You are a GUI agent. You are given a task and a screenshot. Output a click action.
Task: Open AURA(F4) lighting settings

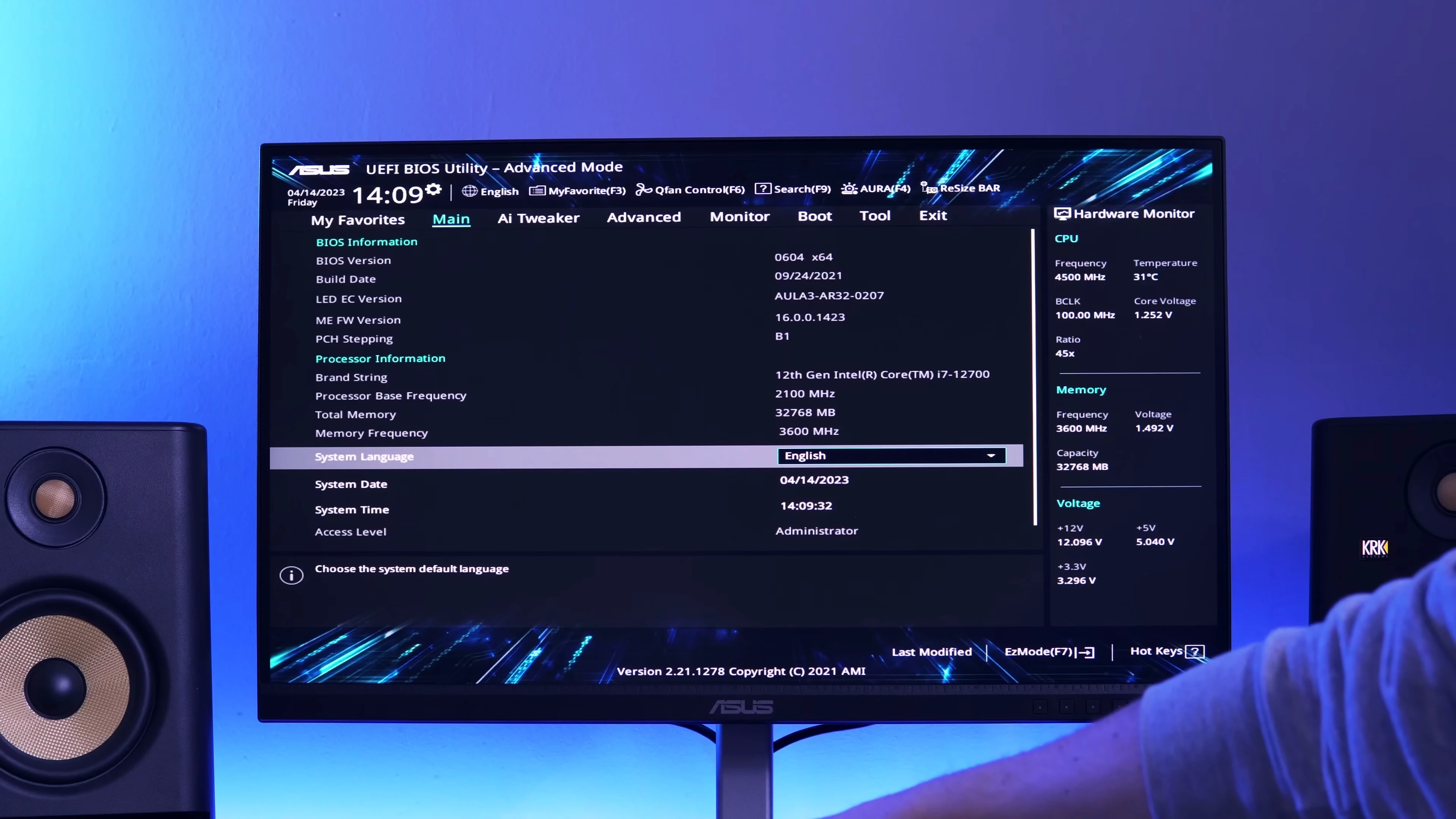(875, 188)
